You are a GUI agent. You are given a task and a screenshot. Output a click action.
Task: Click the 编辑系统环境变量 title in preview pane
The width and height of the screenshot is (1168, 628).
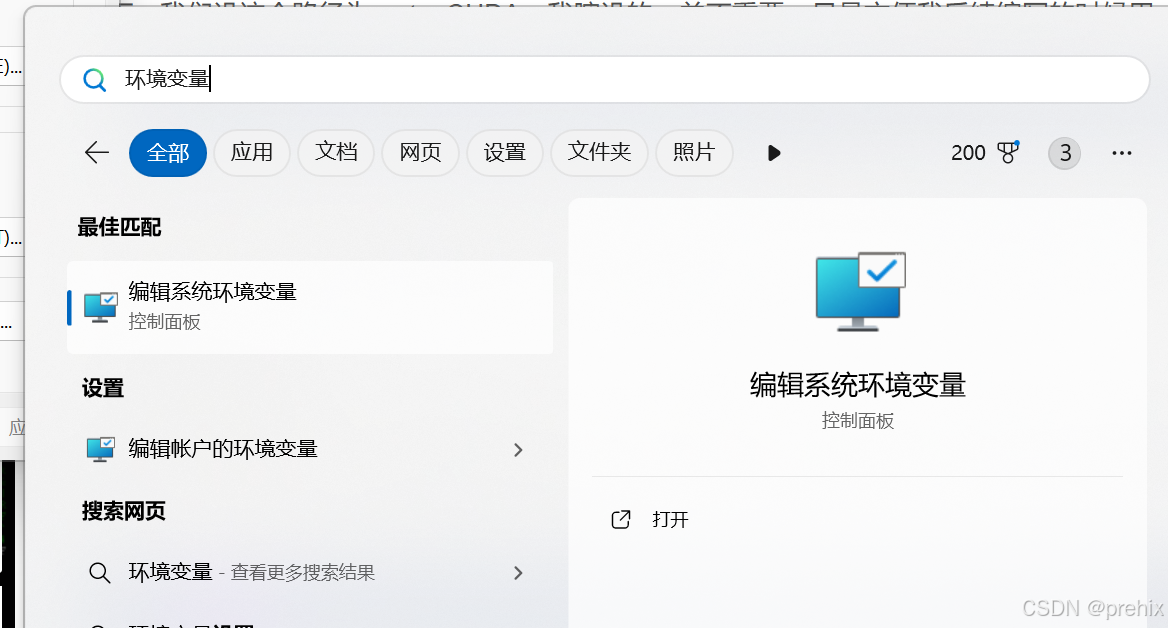pos(857,385)
